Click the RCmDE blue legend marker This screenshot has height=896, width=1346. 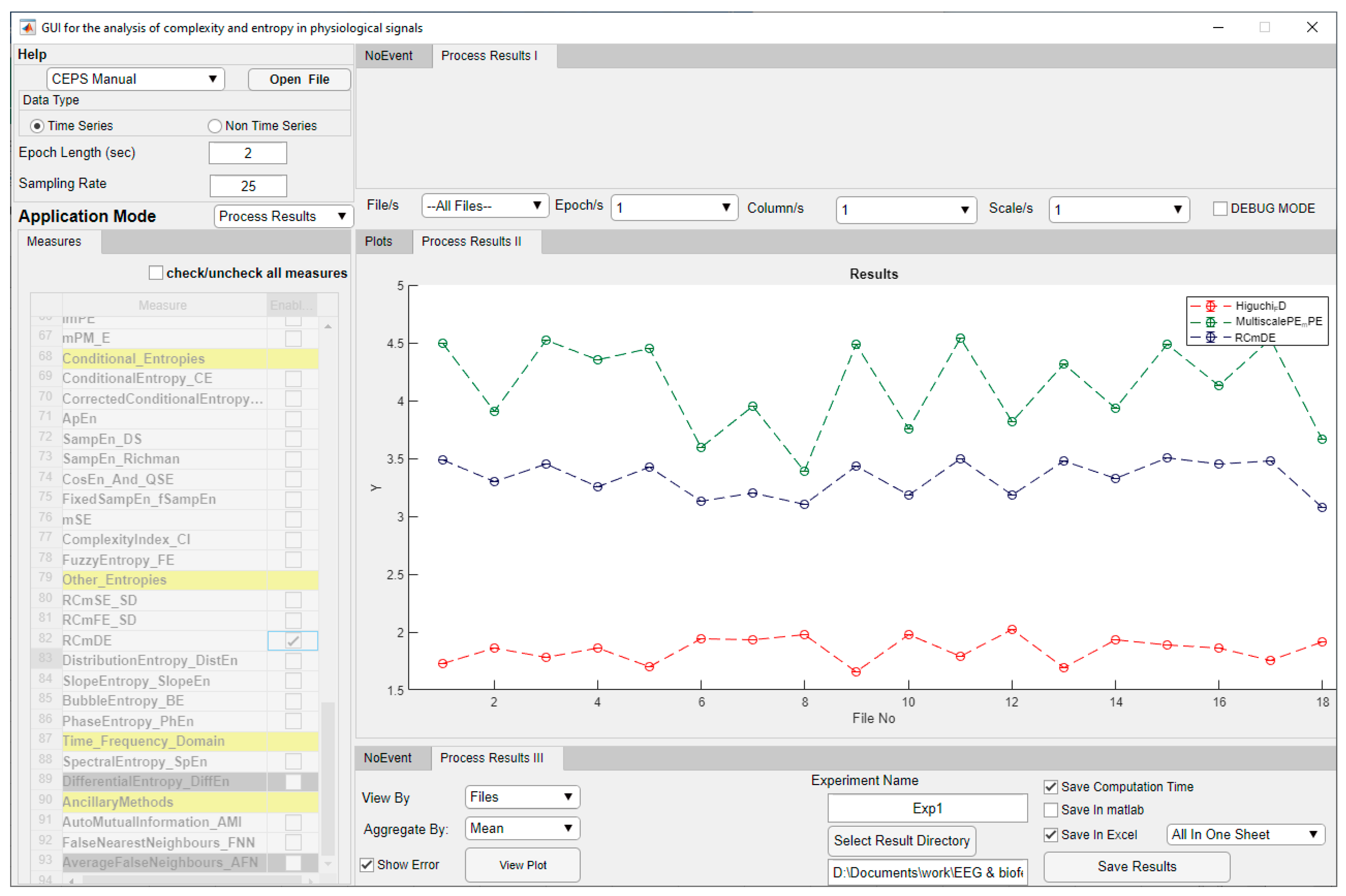[1210, 337]
